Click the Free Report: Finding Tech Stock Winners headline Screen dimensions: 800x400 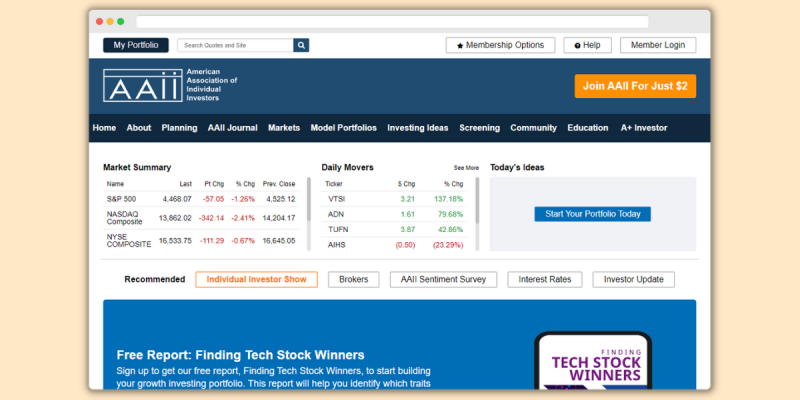[x=240, y=355]
